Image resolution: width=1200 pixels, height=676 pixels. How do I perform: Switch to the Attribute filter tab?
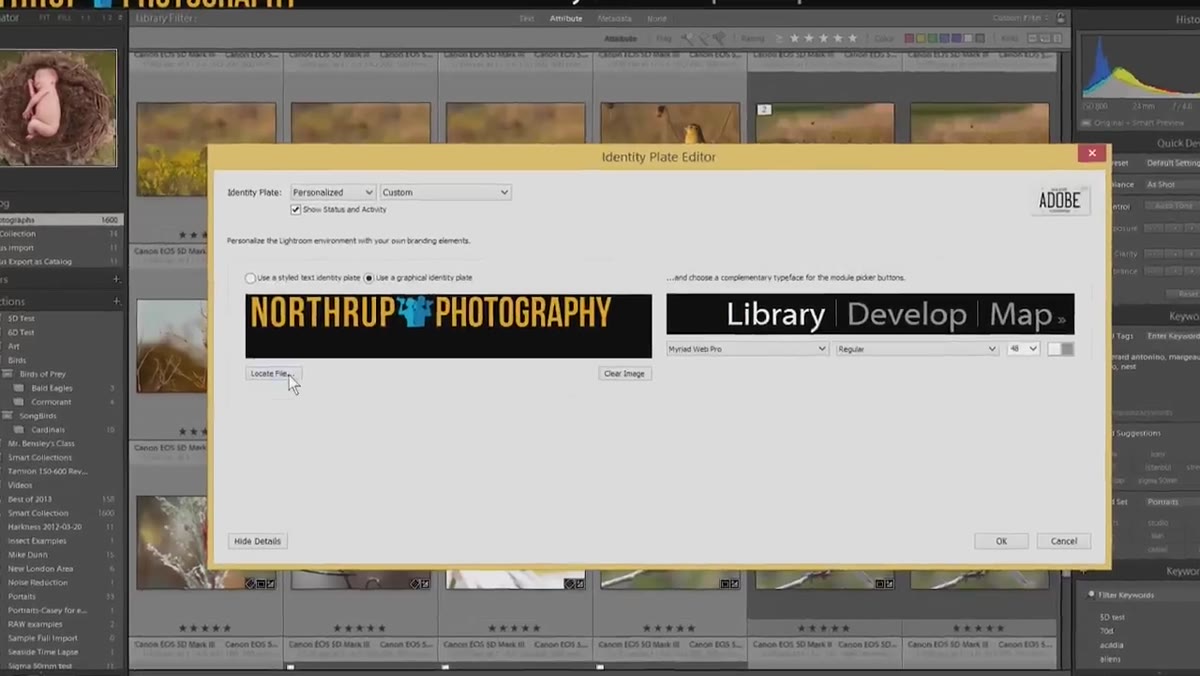566,18
